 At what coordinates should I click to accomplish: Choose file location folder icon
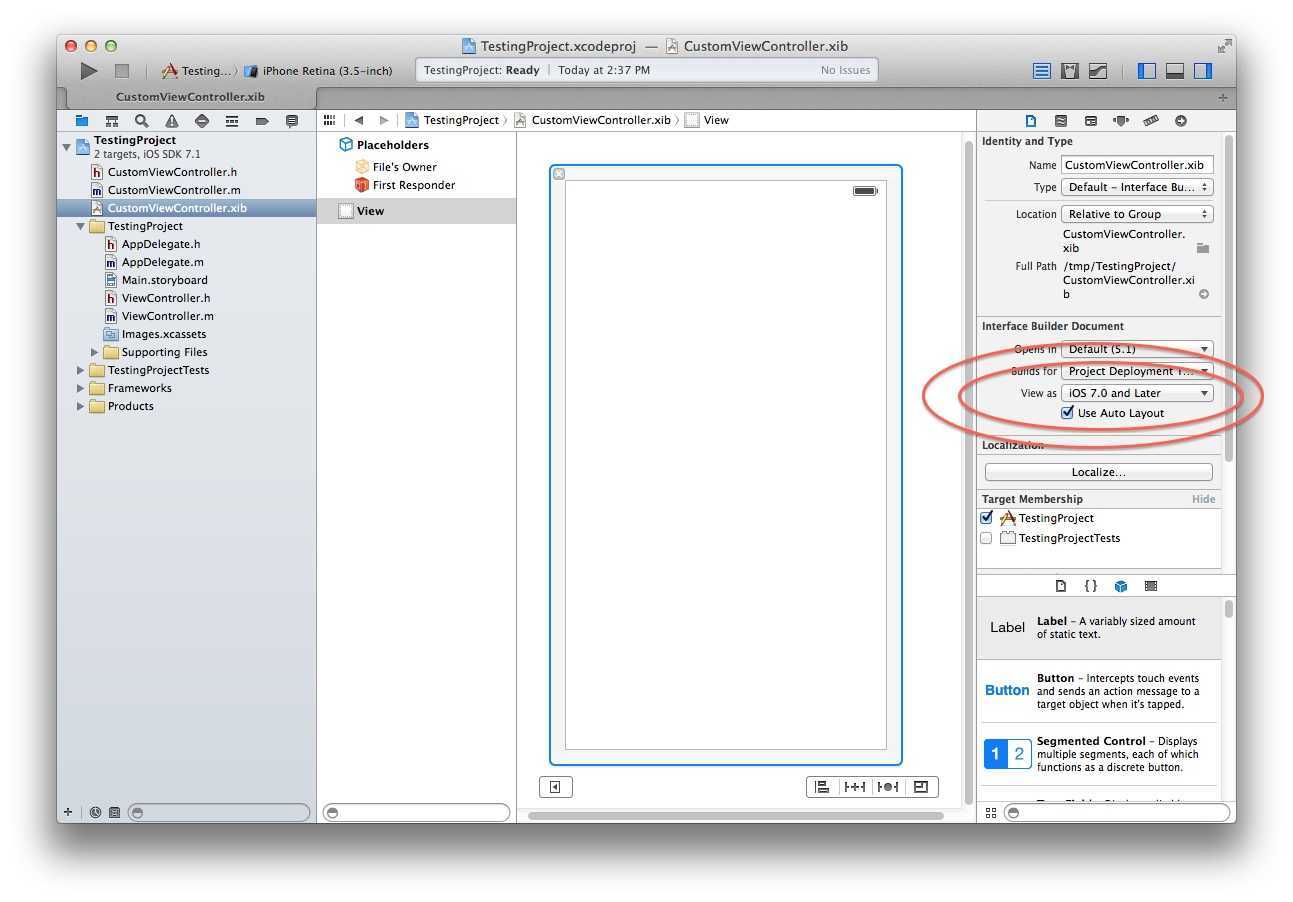[x=1203, y=247]
